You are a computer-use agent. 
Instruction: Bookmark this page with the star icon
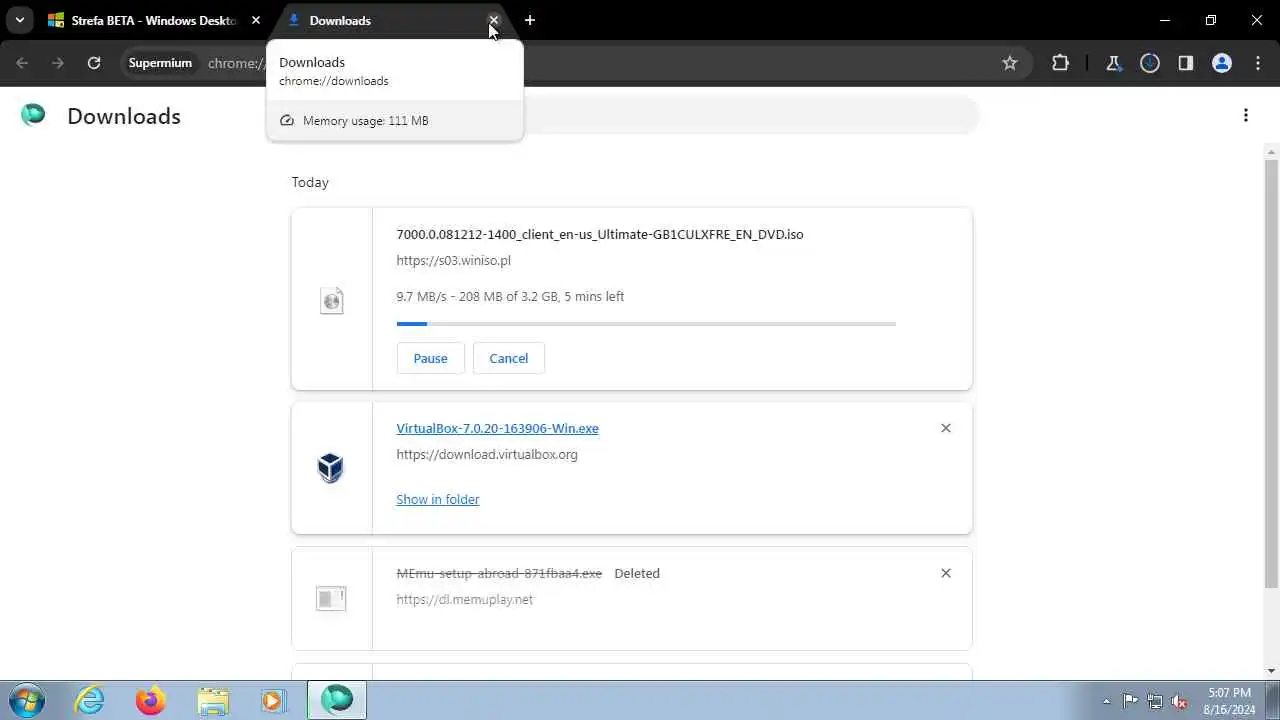point(1010,63)
